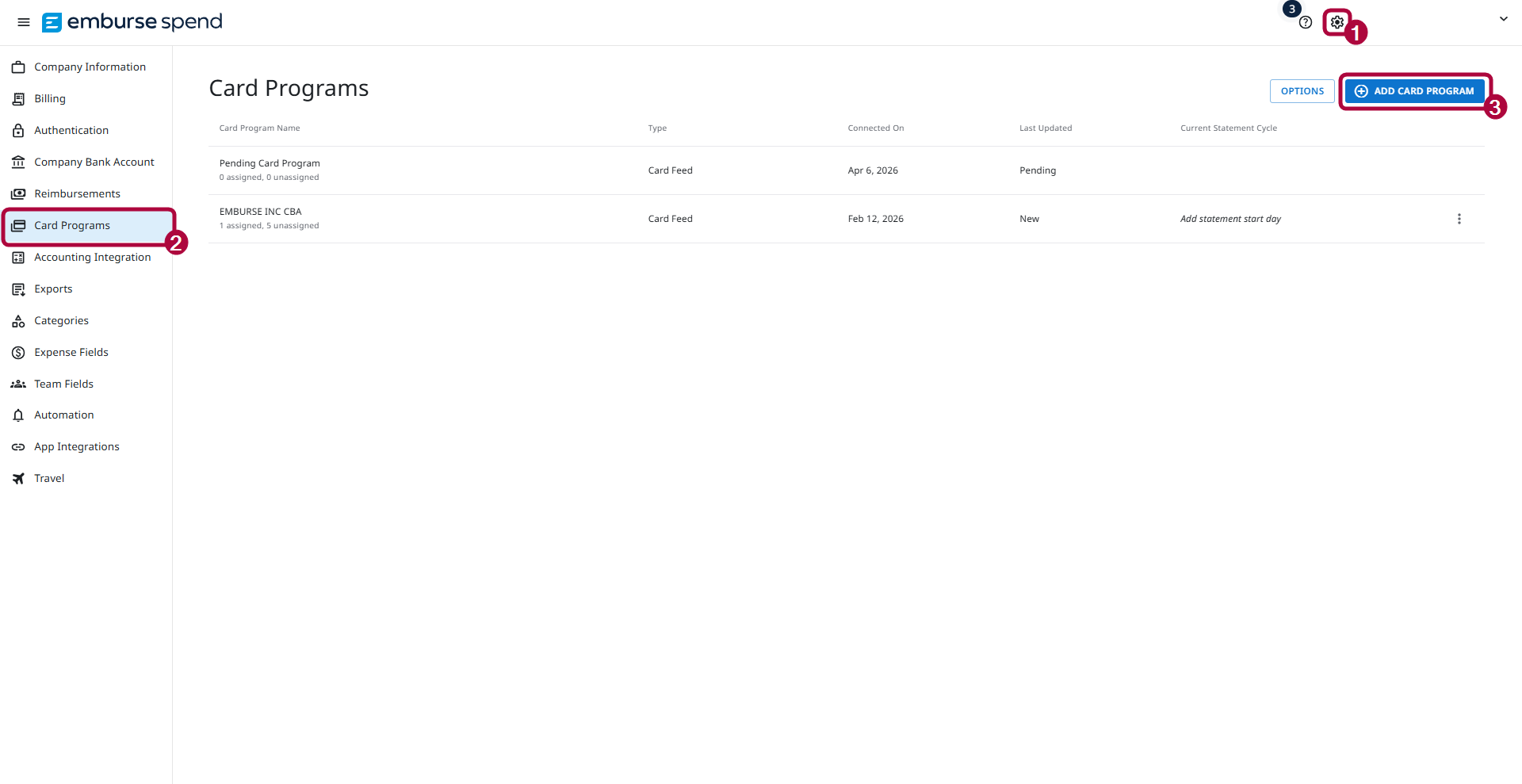The width and height of the screenshot is (1522, 784).
Task: Click the Automation bell icon
Action: 18,415
